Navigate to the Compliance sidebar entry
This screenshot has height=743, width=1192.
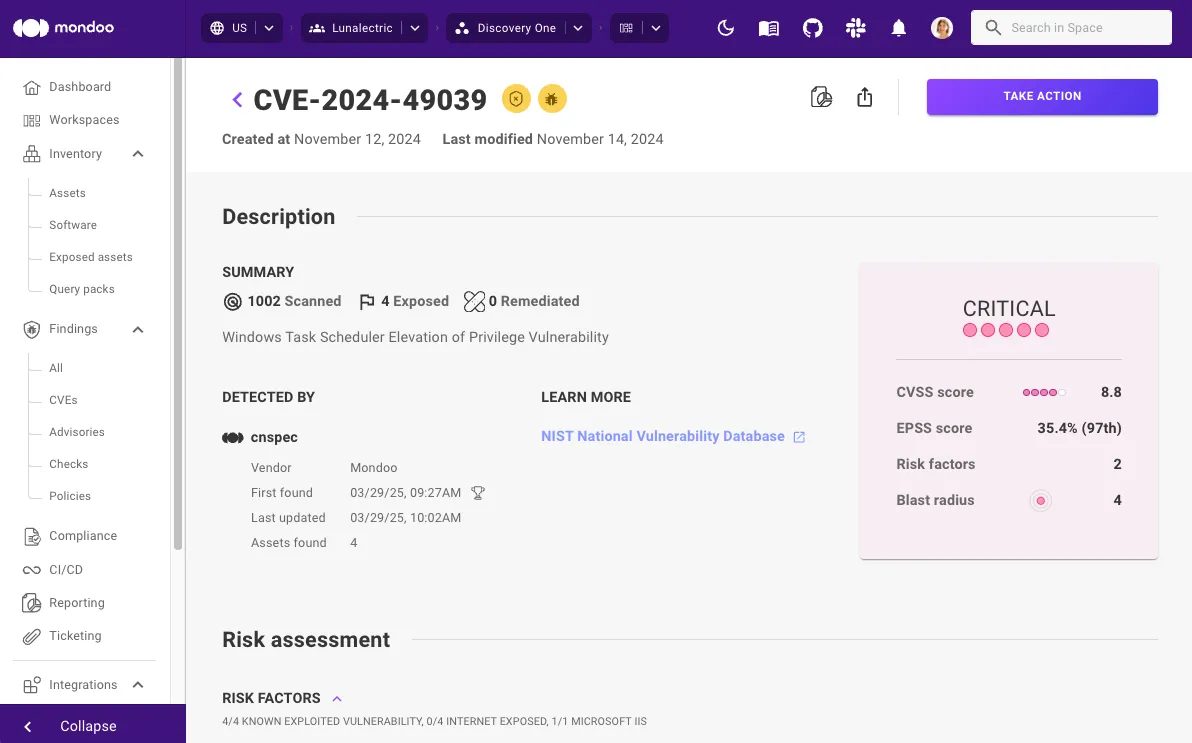(x=82, y=535)
